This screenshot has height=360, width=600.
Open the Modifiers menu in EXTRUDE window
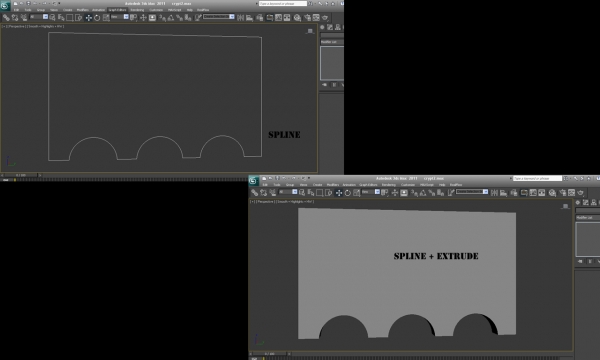pos(333,184)
